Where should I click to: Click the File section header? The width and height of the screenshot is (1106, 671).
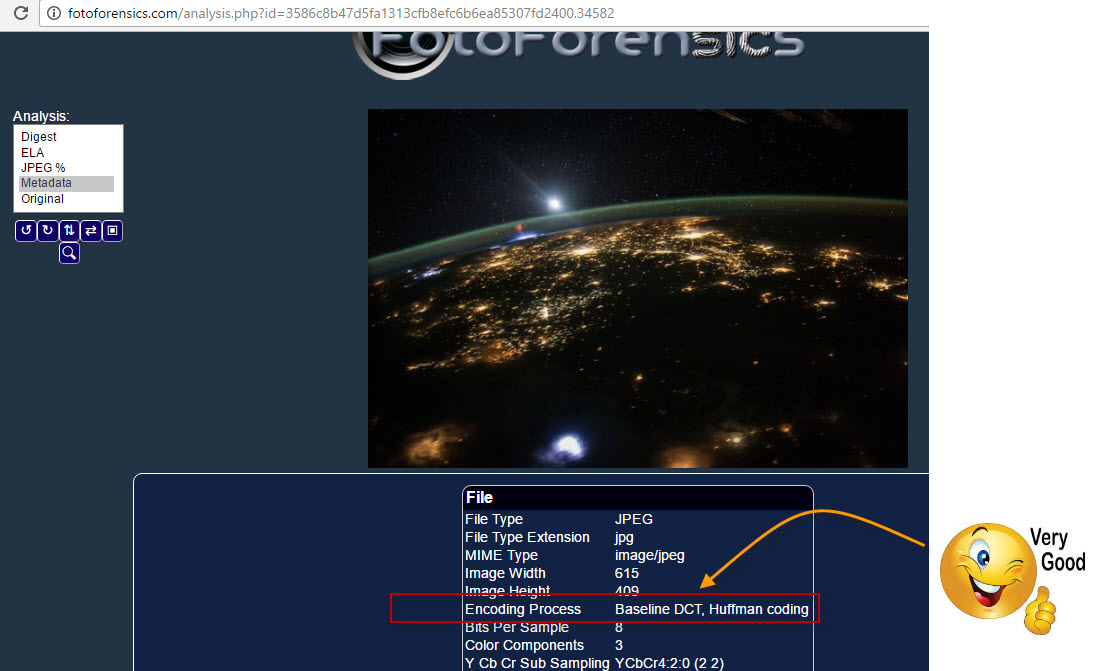click(x=638, y=497)
